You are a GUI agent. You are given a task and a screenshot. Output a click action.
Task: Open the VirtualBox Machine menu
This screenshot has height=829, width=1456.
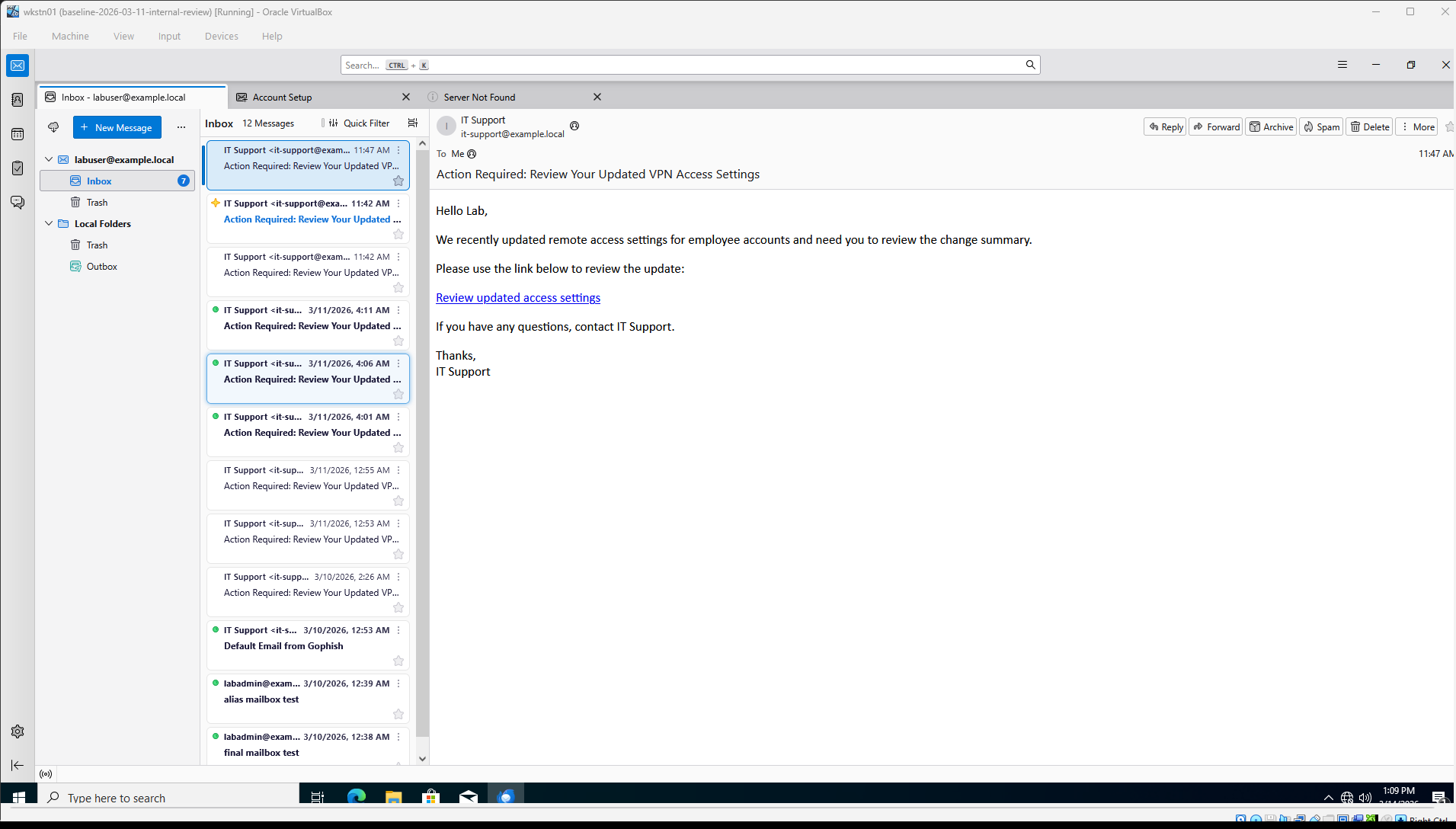pos(70,36)
